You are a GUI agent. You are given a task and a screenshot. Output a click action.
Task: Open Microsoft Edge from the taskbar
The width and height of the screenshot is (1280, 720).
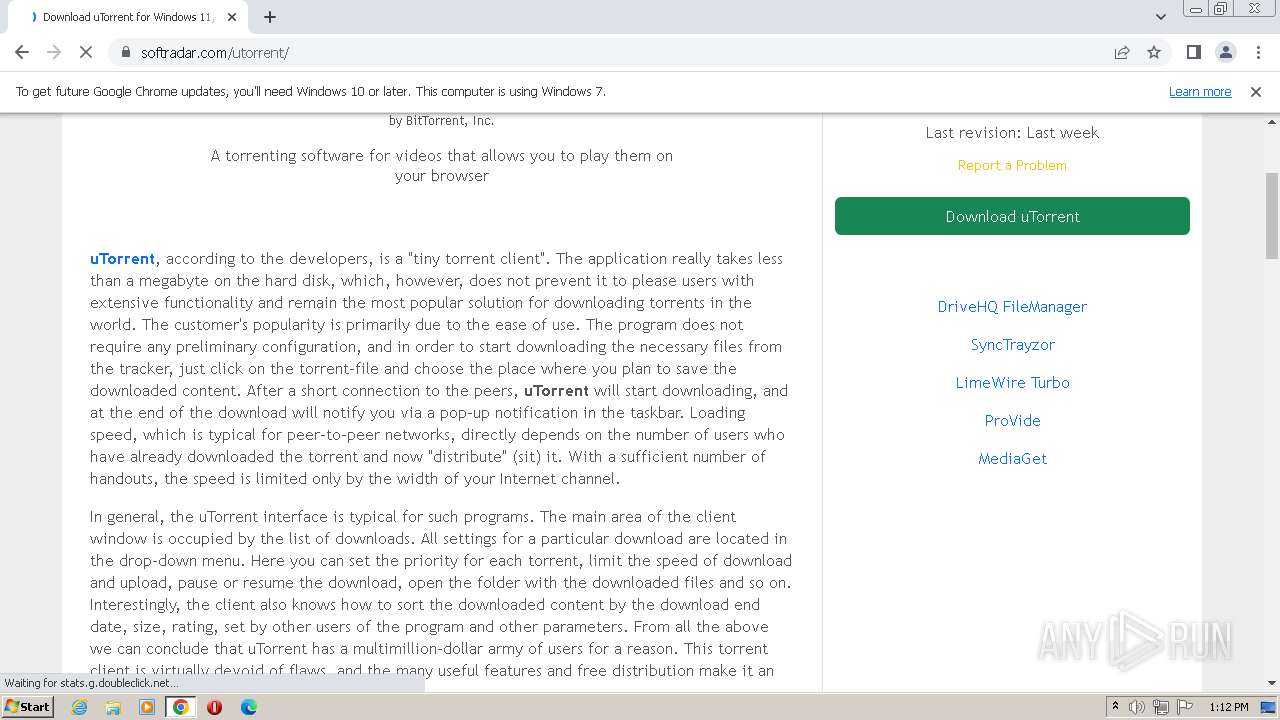tap(248, 707)
